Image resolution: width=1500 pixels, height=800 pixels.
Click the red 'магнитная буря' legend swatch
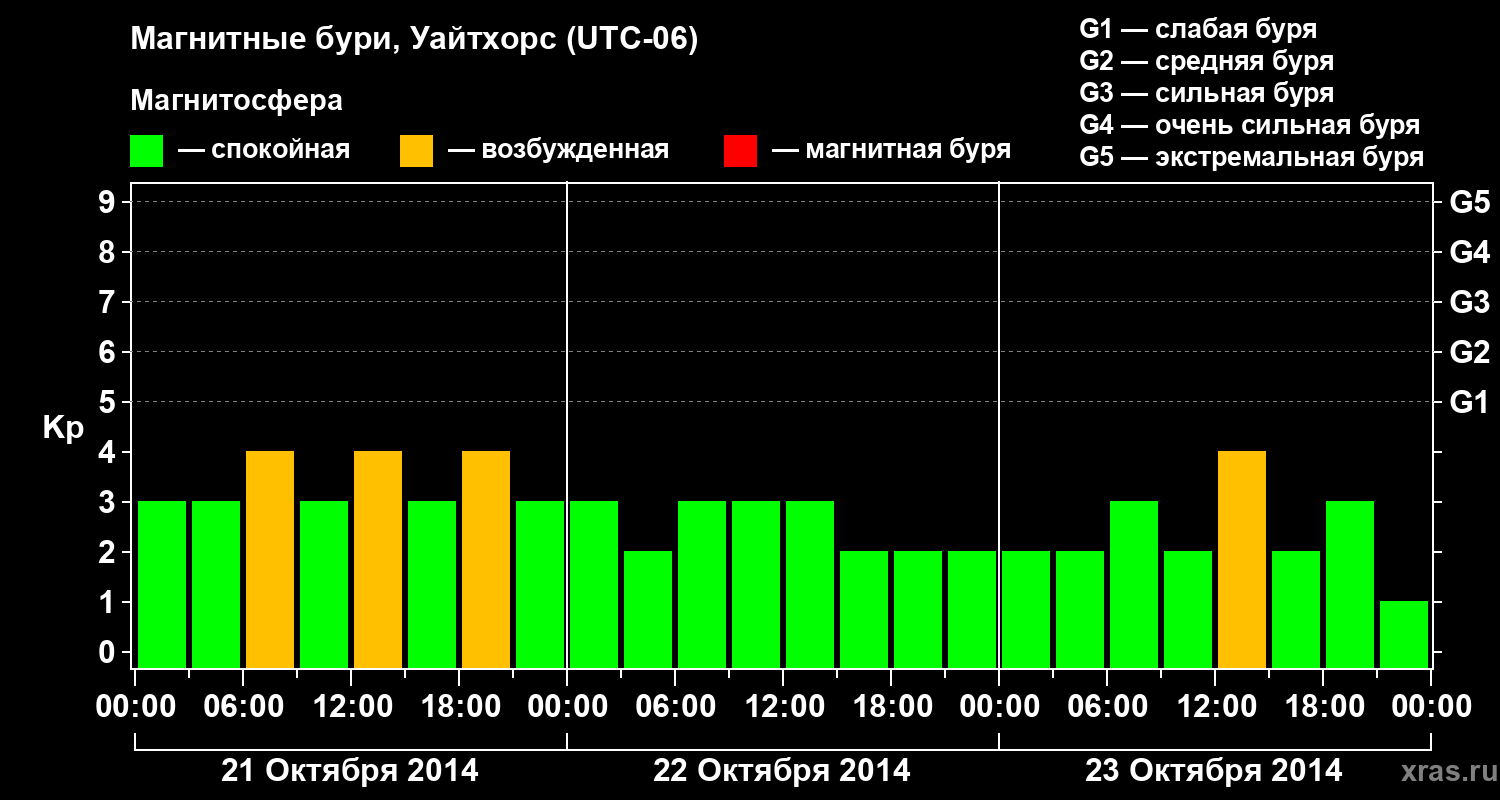pos(741,151)
